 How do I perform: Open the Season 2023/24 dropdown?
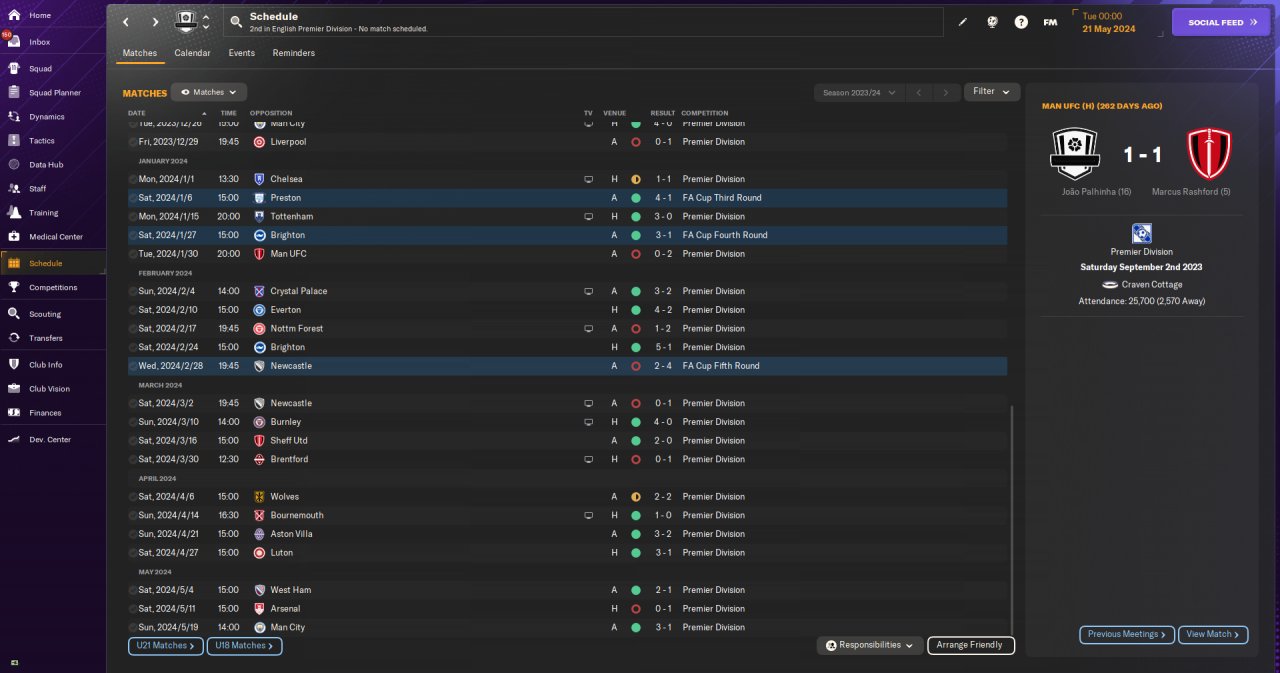click(859, 92)
